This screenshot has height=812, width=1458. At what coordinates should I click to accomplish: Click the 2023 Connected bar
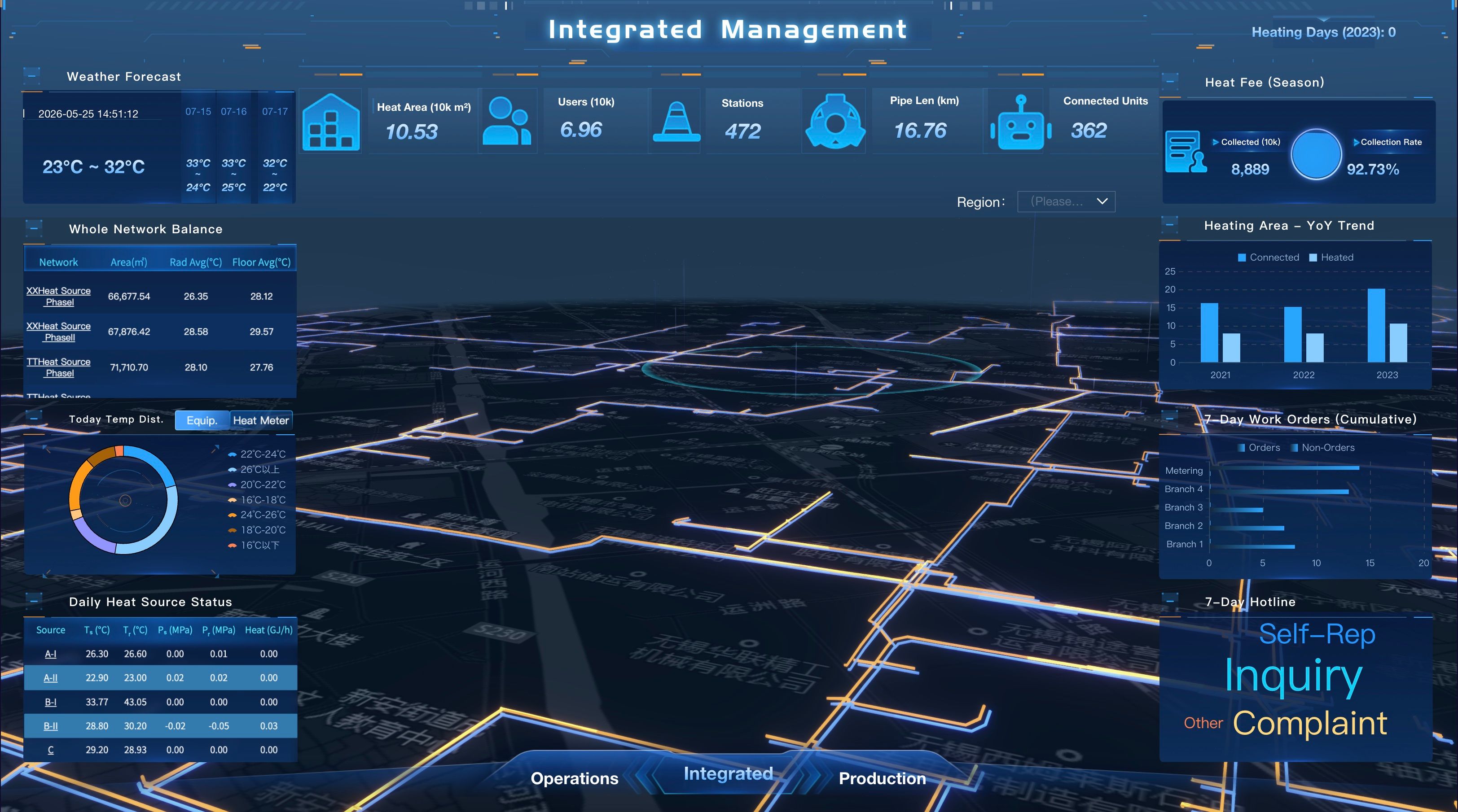click(x=1376, y=326)
